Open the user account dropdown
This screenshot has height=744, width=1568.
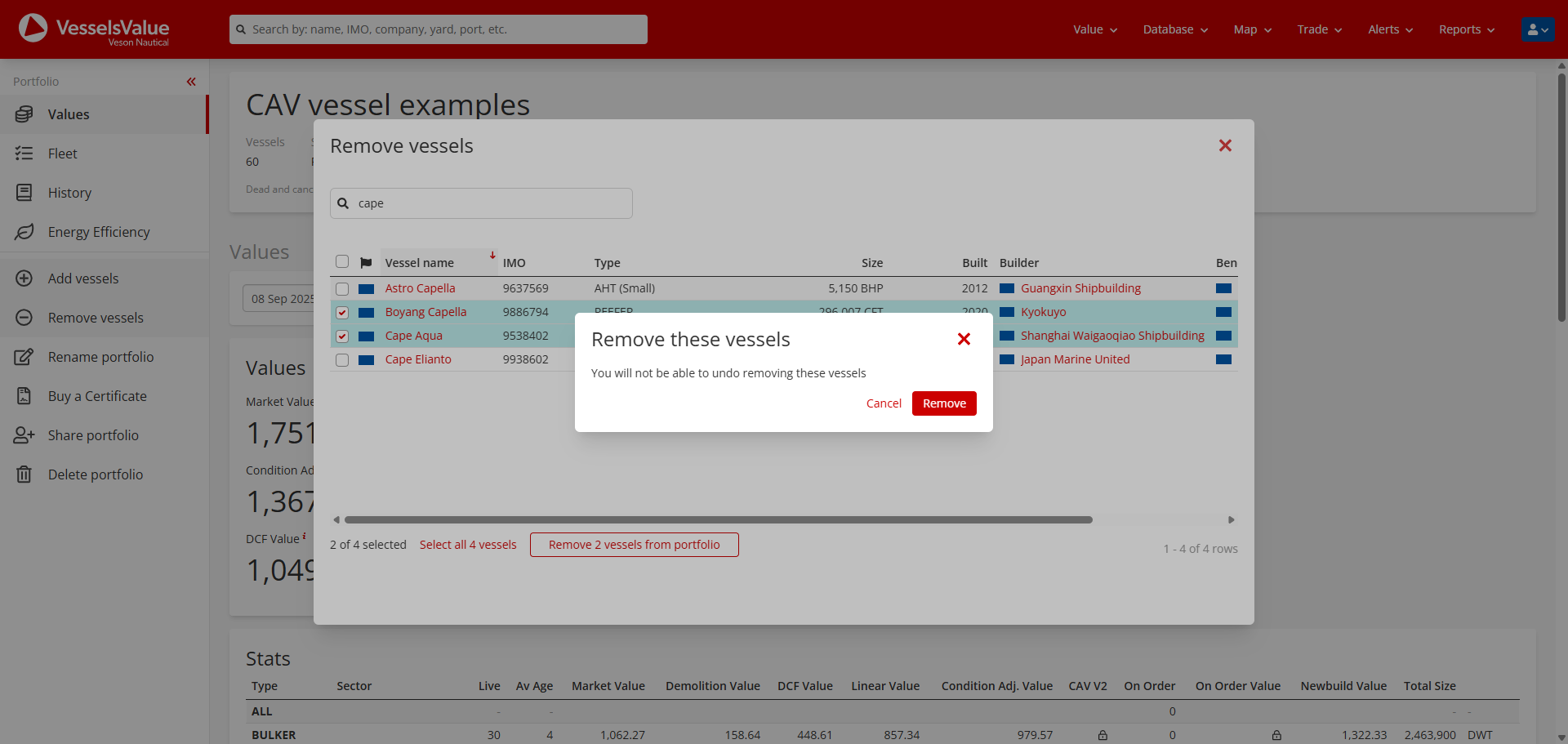coord(1537,29)
